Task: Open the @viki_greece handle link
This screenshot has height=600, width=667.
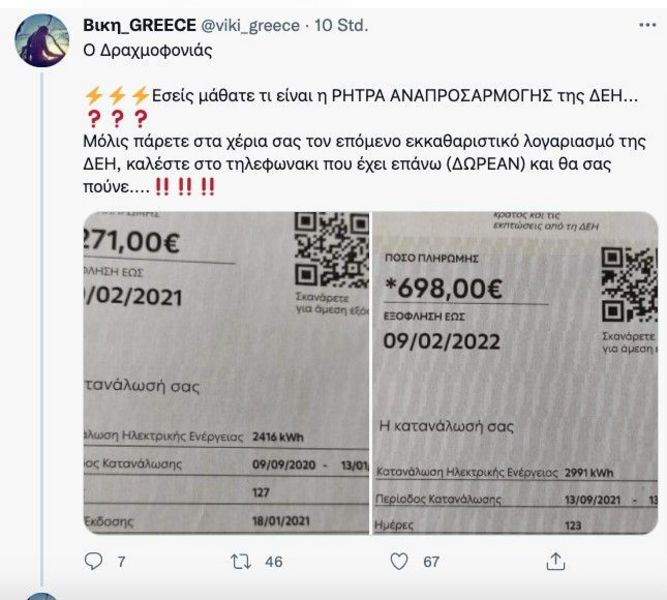Action: coord(250,26)
